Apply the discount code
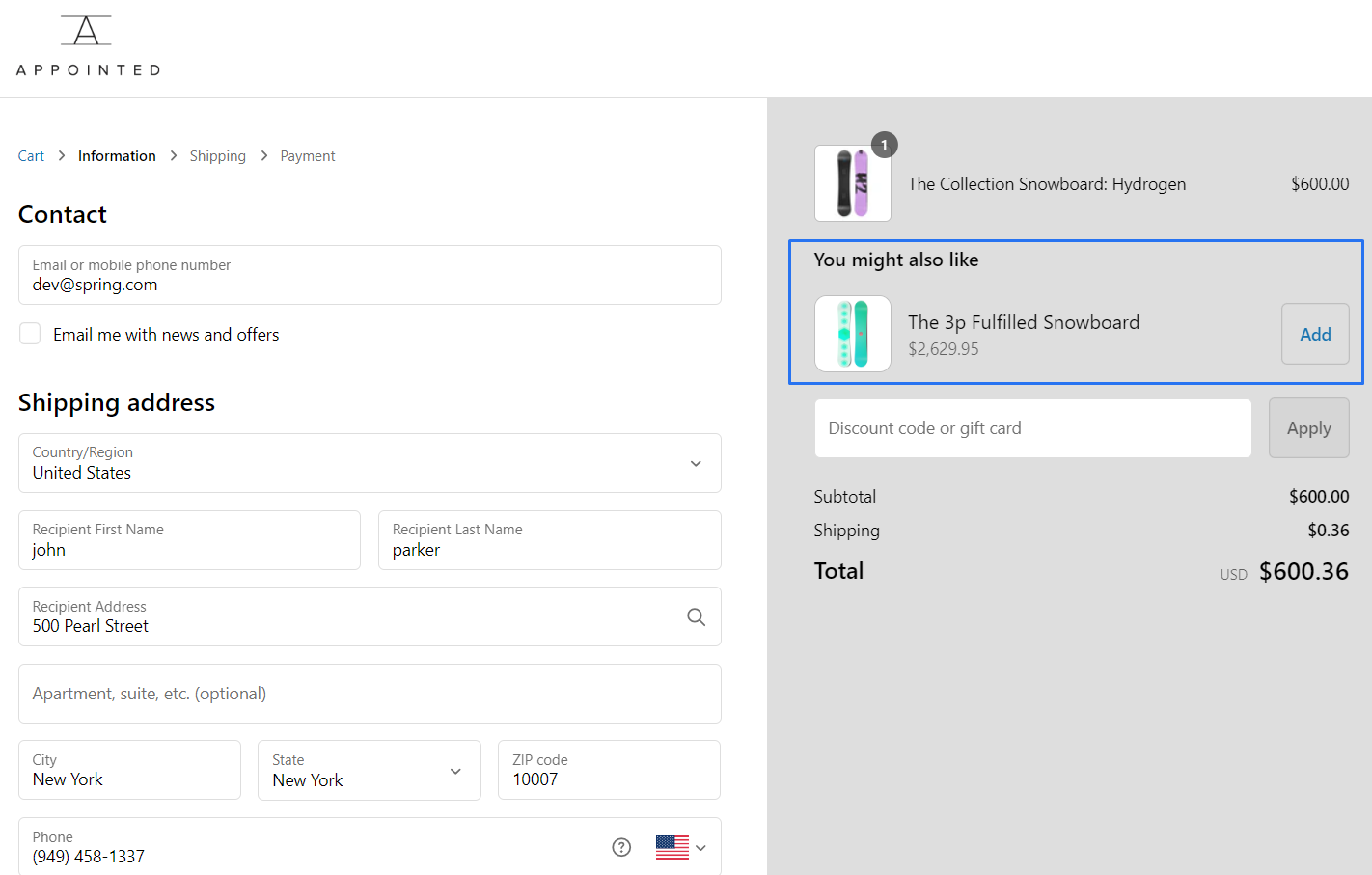The height and width of the screenshot is (875, 1372). pos(1308,427)
